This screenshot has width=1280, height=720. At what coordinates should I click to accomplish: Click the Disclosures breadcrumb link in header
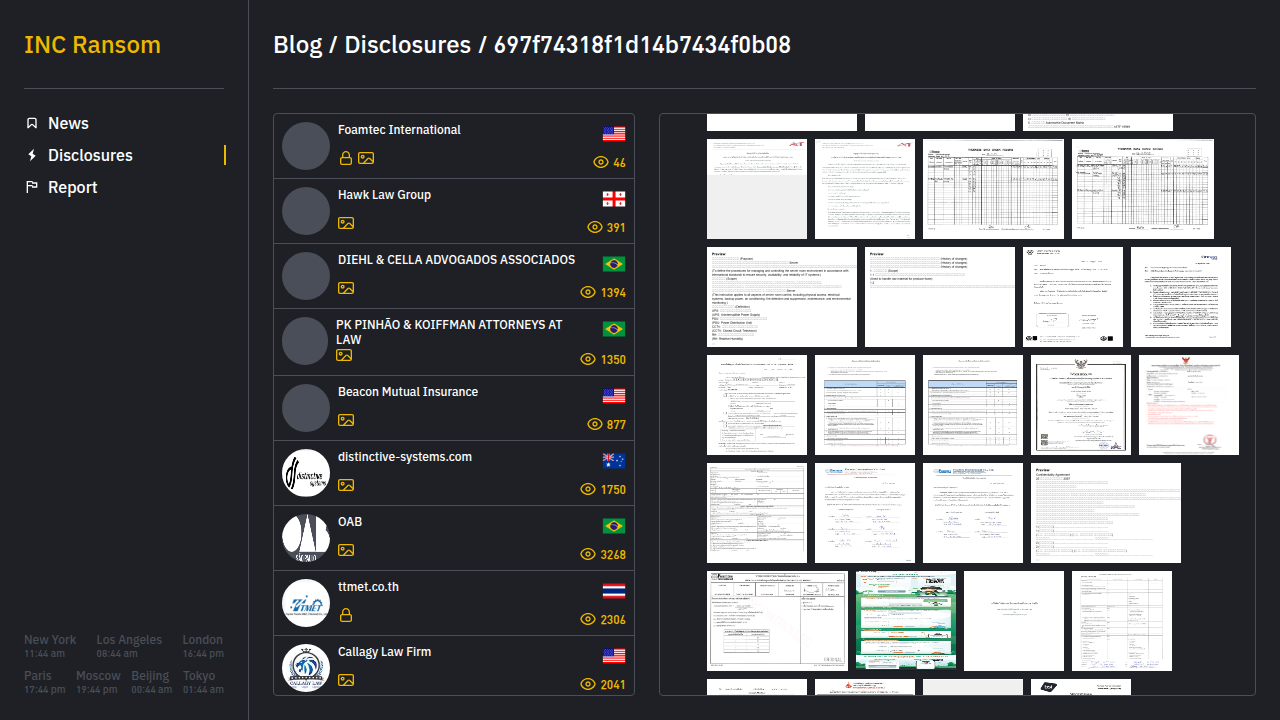(x=407, y=45)
